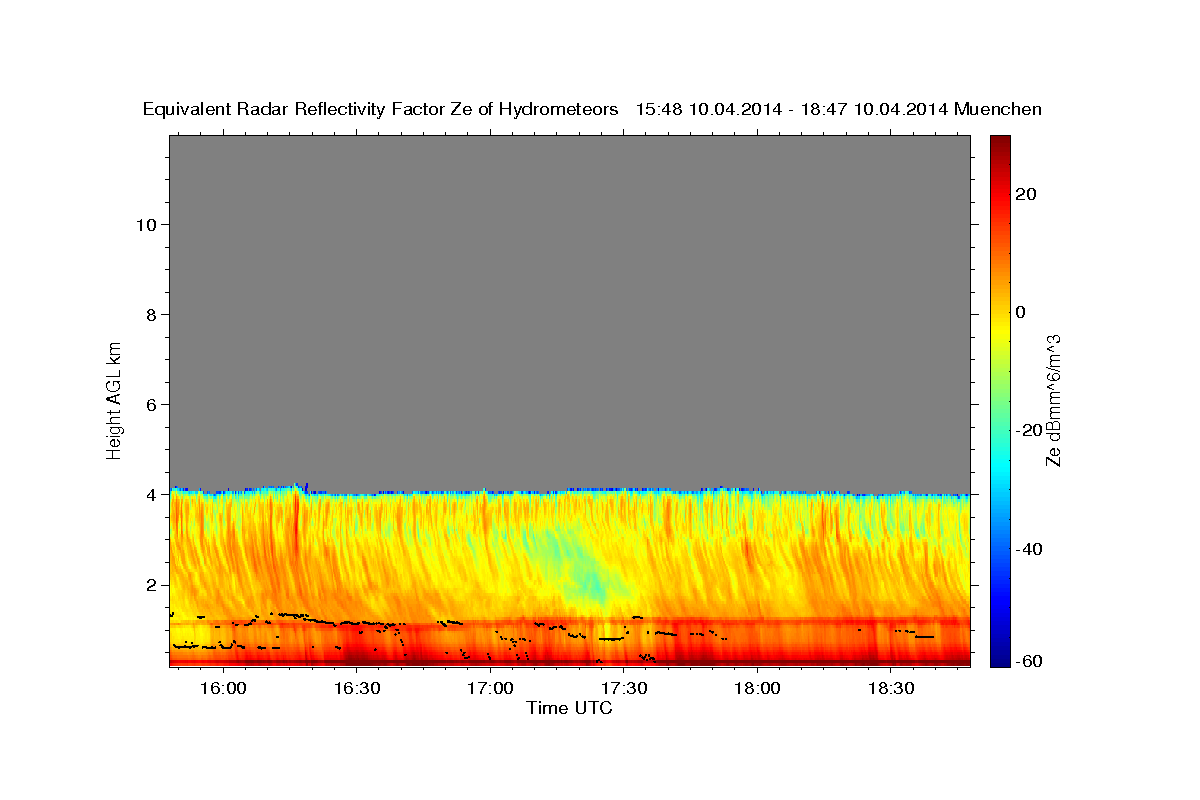The height and width of the screenshot is (800, 1200).
Task: Click the '17:00' time tick label
Action: click(x=490, y=689)
